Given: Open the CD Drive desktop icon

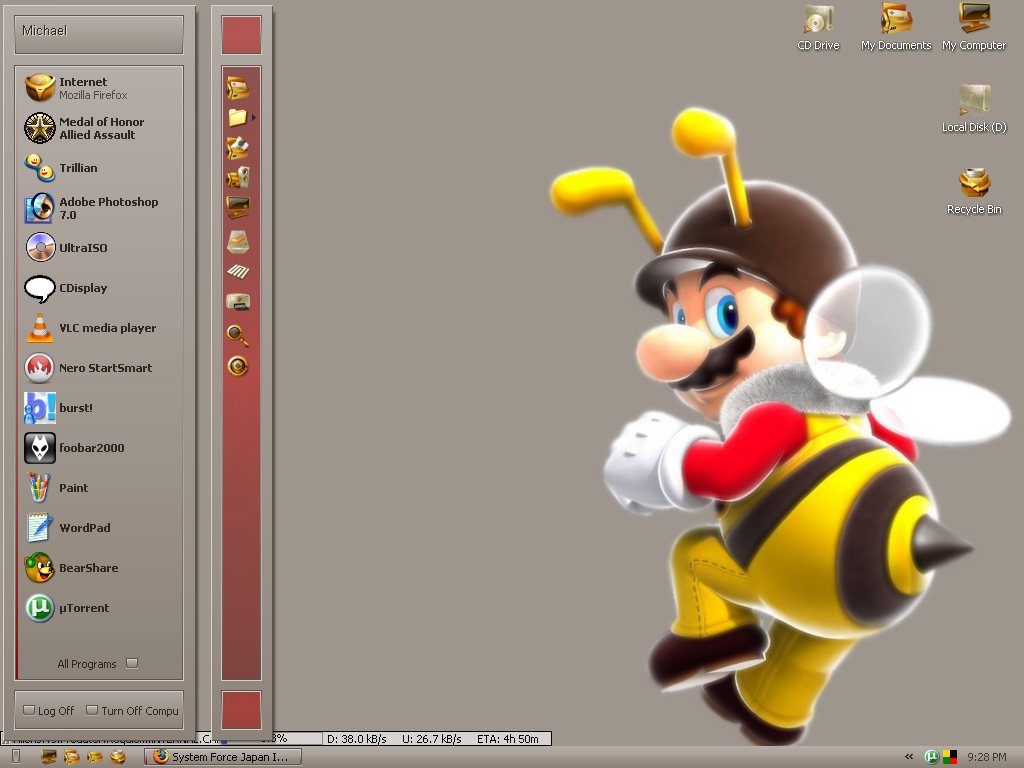Looking at the screenshot, I should pos(818,28).
